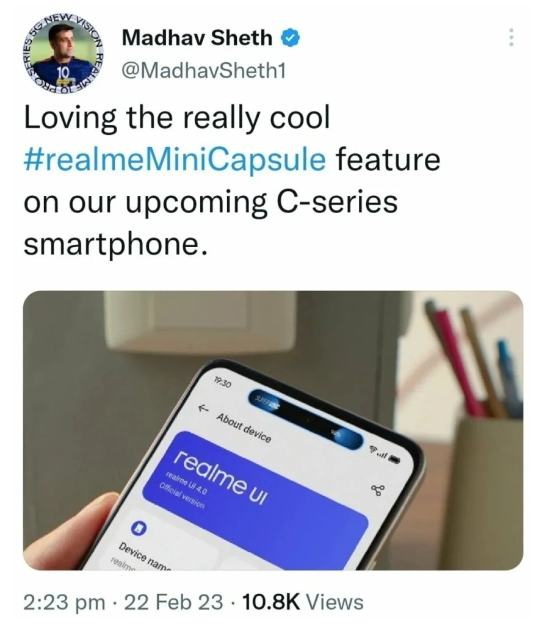Click the 22 Feb 23 date
This screenshot has height=625, width=551.
pyautogui.click(x=173, y=601)
